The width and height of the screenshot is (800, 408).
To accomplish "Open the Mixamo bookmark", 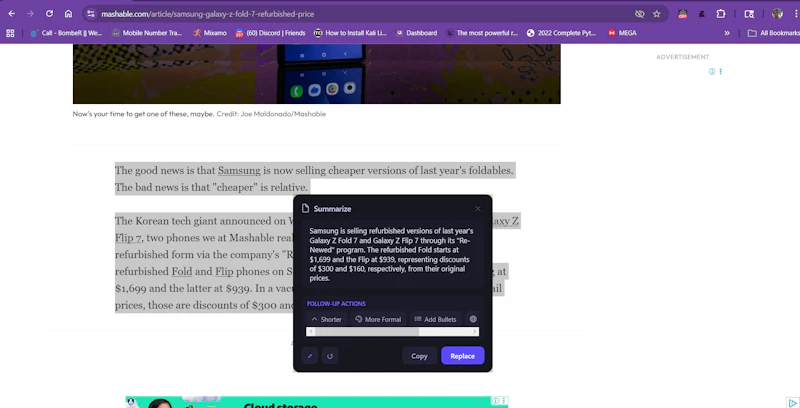I will tap(210, 33).
